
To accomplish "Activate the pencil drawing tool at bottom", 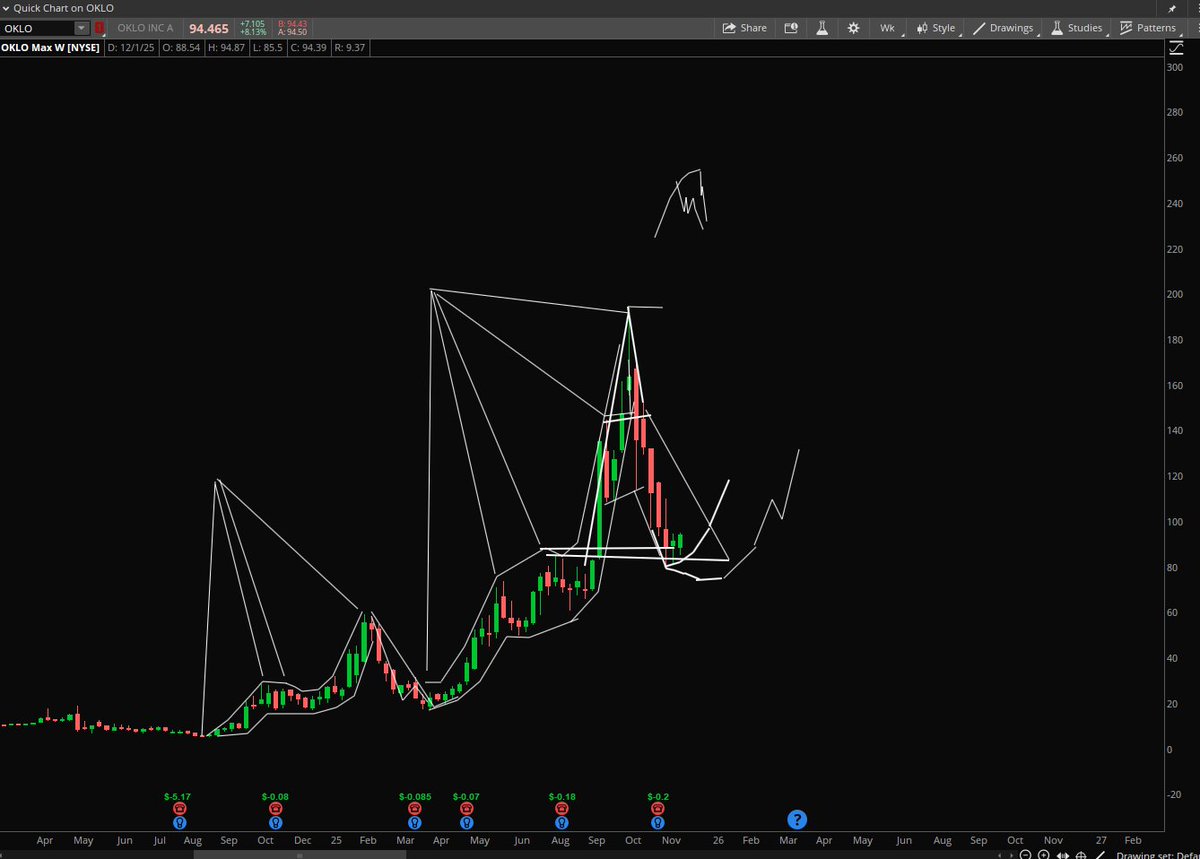I will (1101, 855).
